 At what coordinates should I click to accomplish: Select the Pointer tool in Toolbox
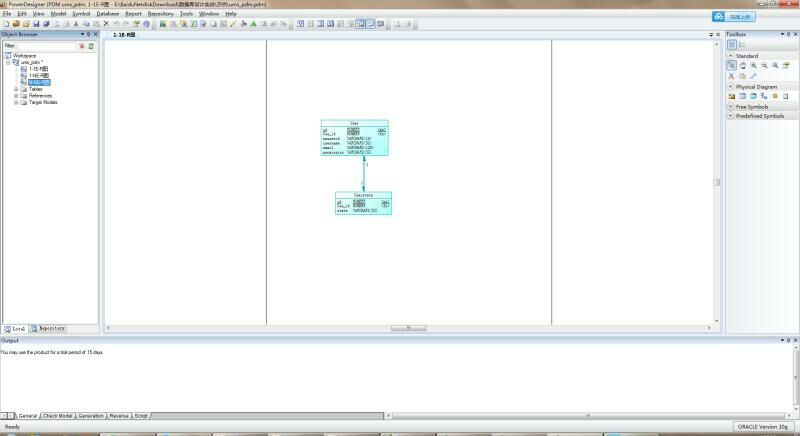click(732, 65)
